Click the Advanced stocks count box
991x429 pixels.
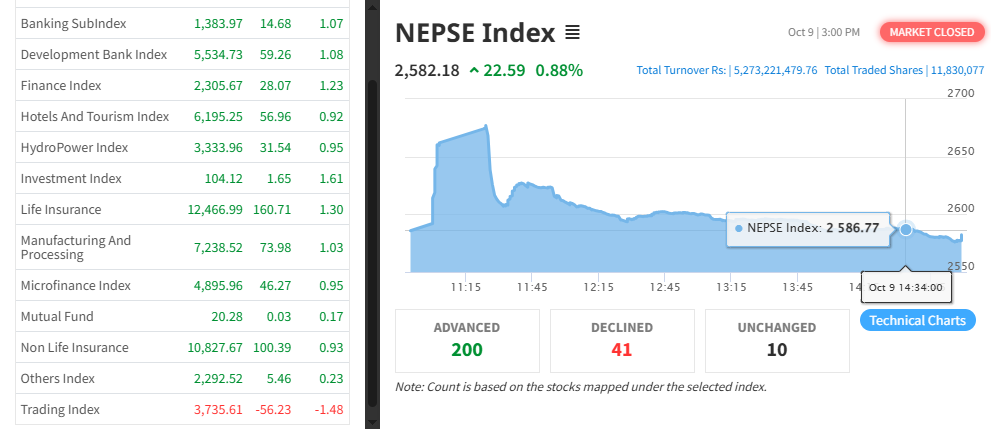pyautogui.click(x=467, y=340)
